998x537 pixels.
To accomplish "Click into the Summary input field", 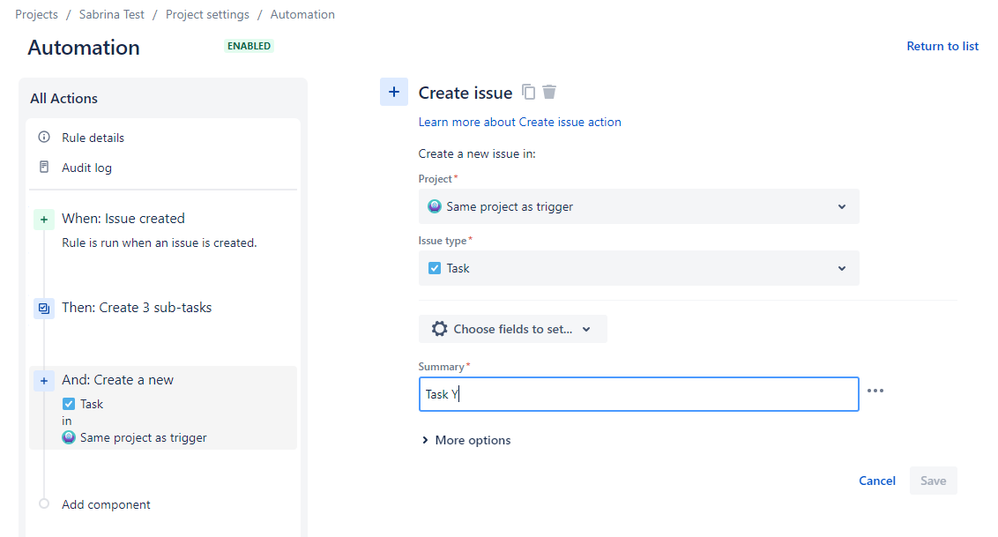I will pos(639,394).
